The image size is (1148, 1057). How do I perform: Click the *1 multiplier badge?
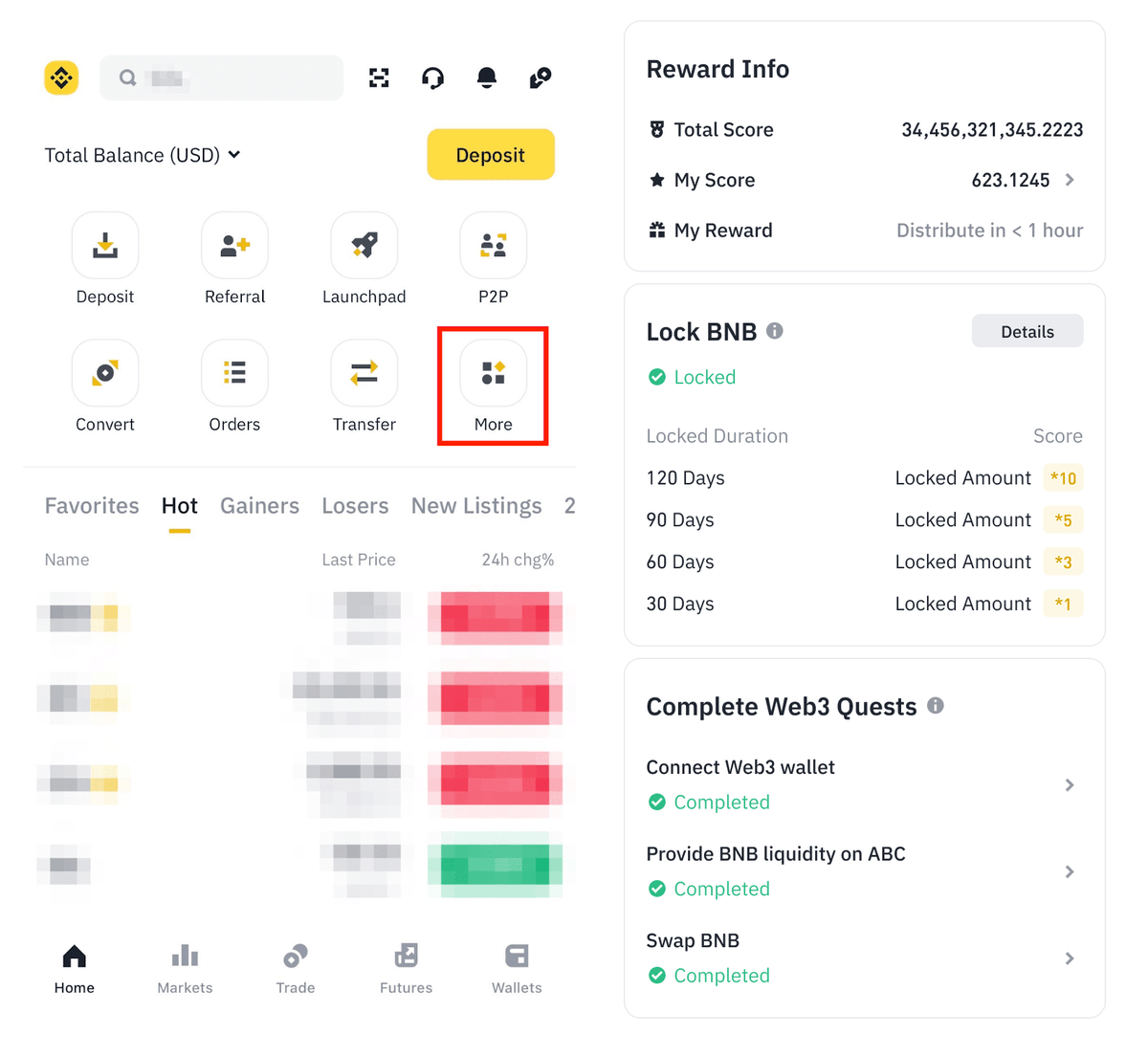click(1063, 605)
